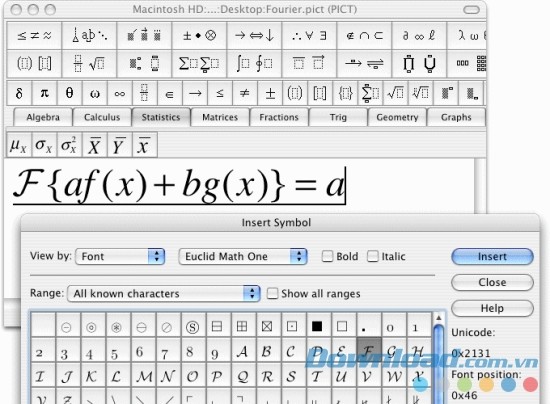The image size is (550, 404).
Task: Switch to the Trig tab
Action: point(338,117)
